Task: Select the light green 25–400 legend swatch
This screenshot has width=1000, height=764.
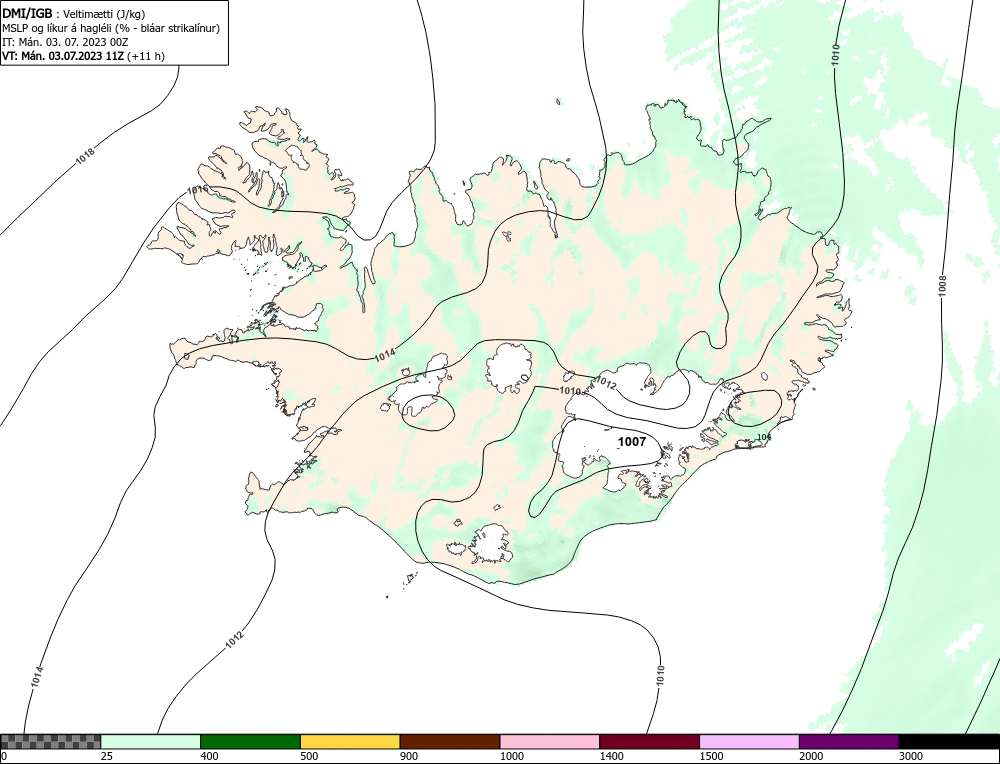Action: click(151, 741)
